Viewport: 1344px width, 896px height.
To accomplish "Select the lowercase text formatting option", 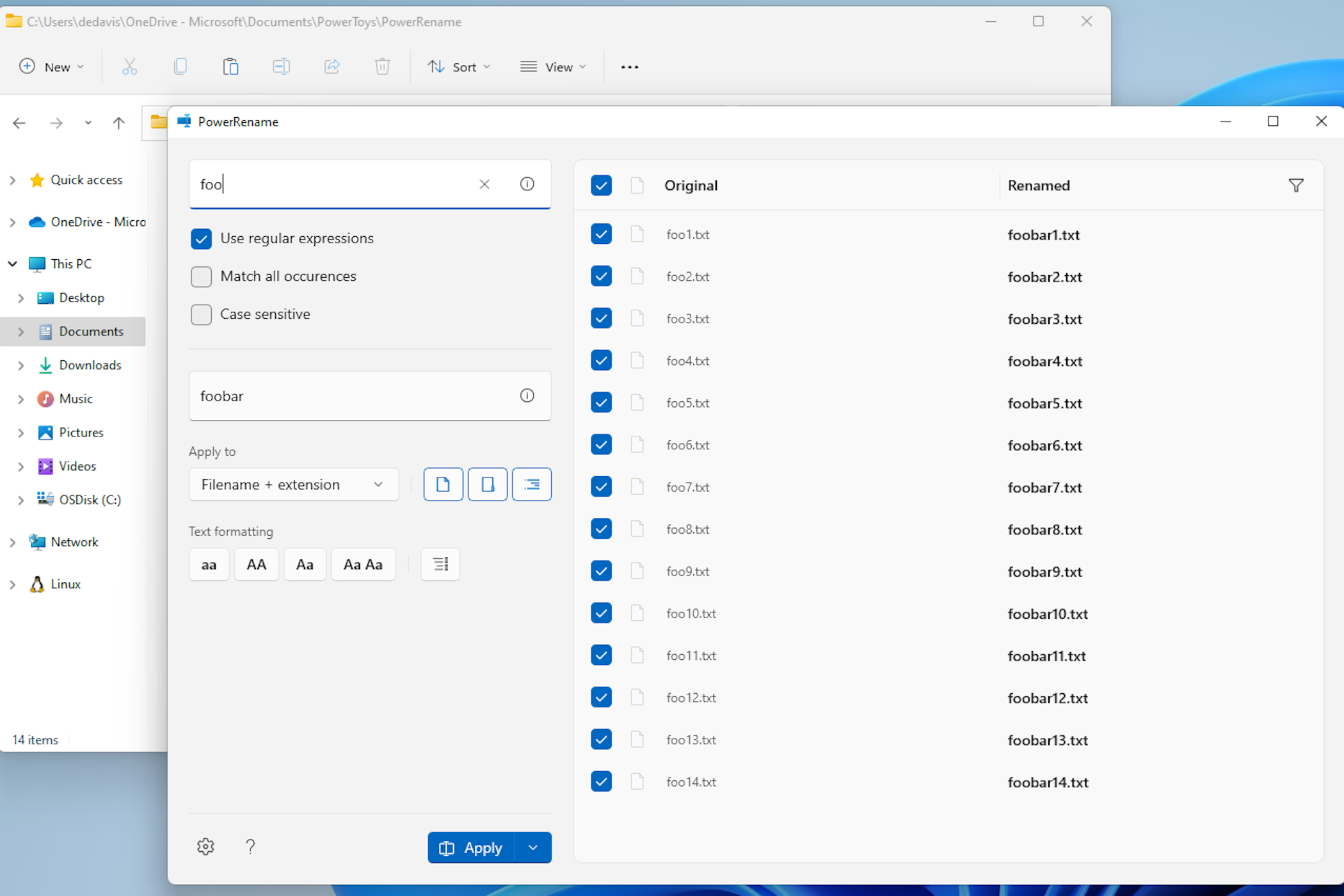I will 208,564.
